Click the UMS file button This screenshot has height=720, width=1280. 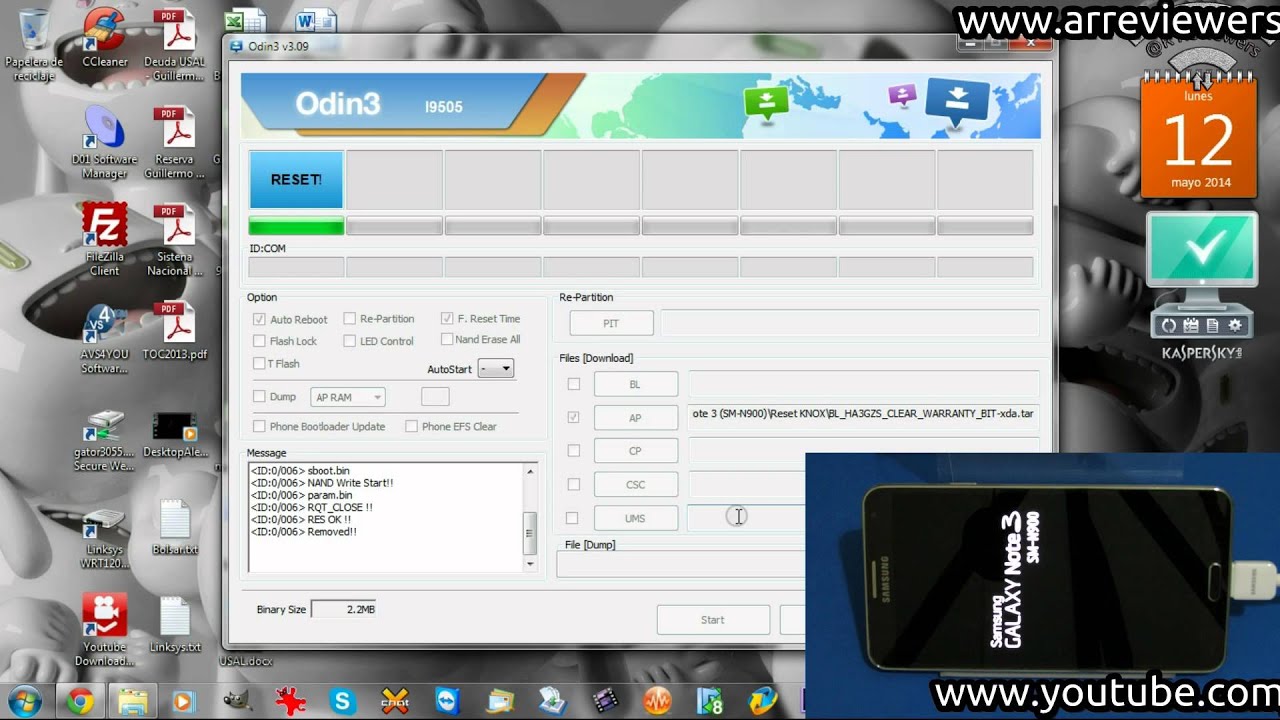(x=636, y=518)
